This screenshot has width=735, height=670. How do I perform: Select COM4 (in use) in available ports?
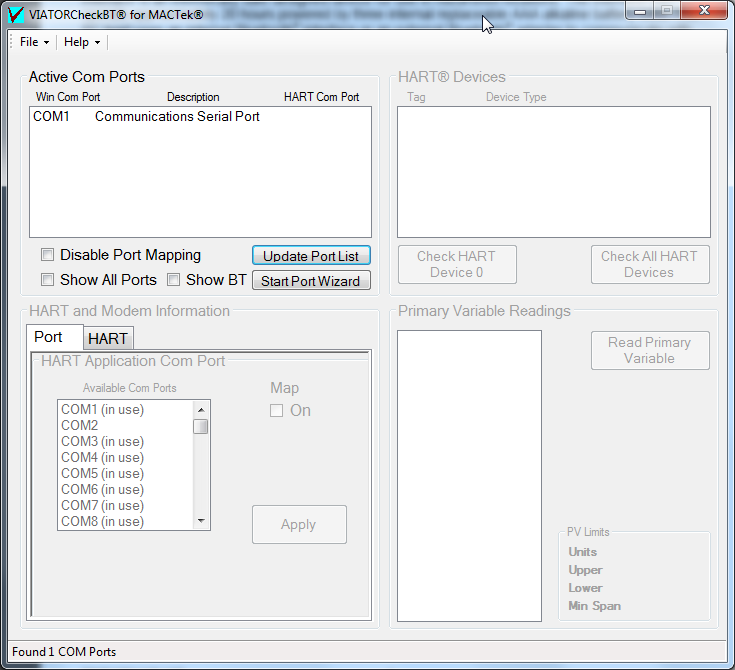(x=125, y=457)
